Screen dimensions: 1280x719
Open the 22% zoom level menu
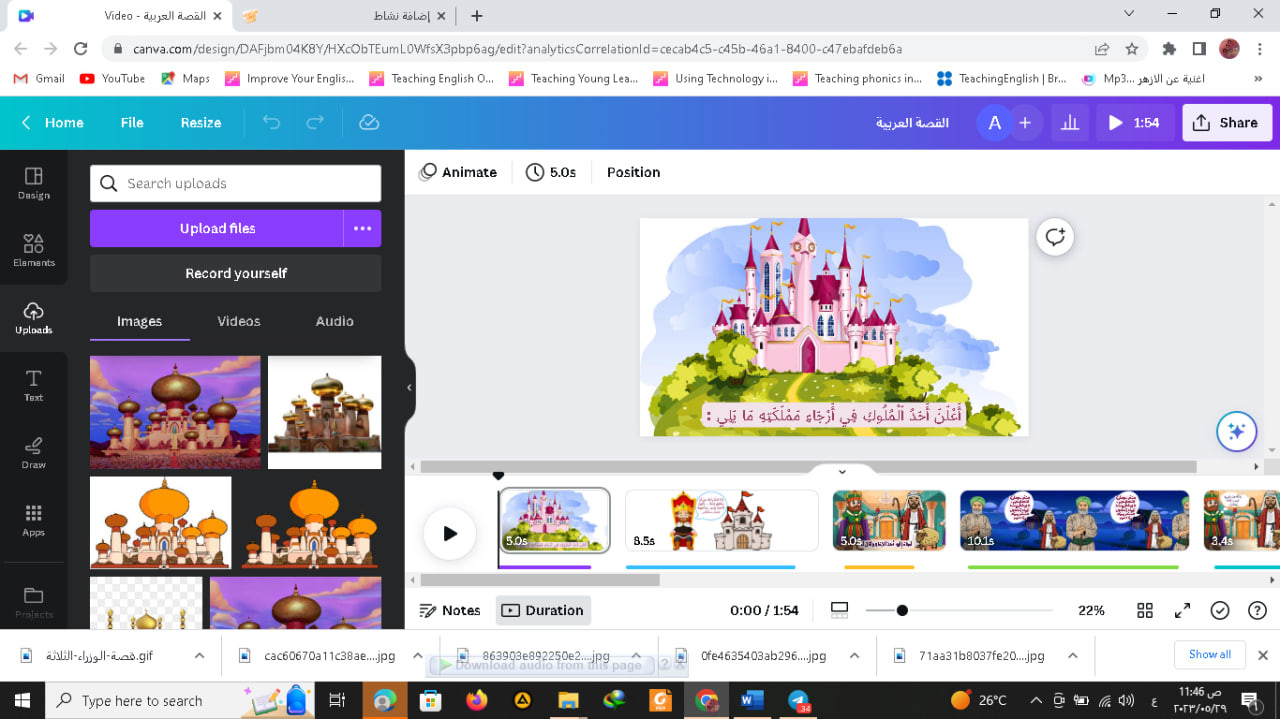[1091, 610]
